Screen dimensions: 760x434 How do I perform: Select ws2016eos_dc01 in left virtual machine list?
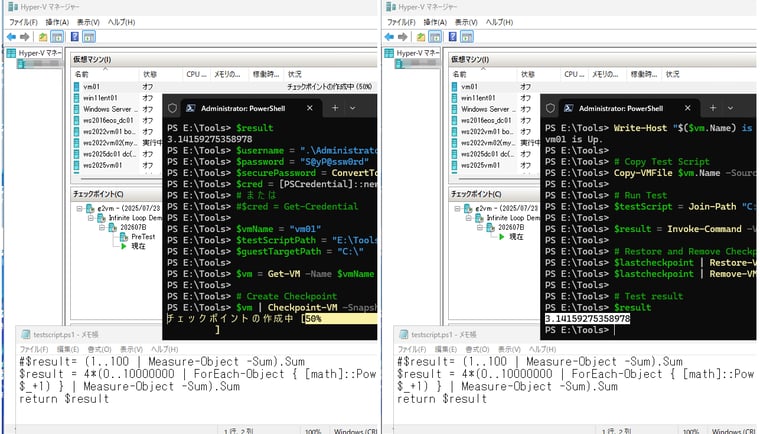coord(117,120)
